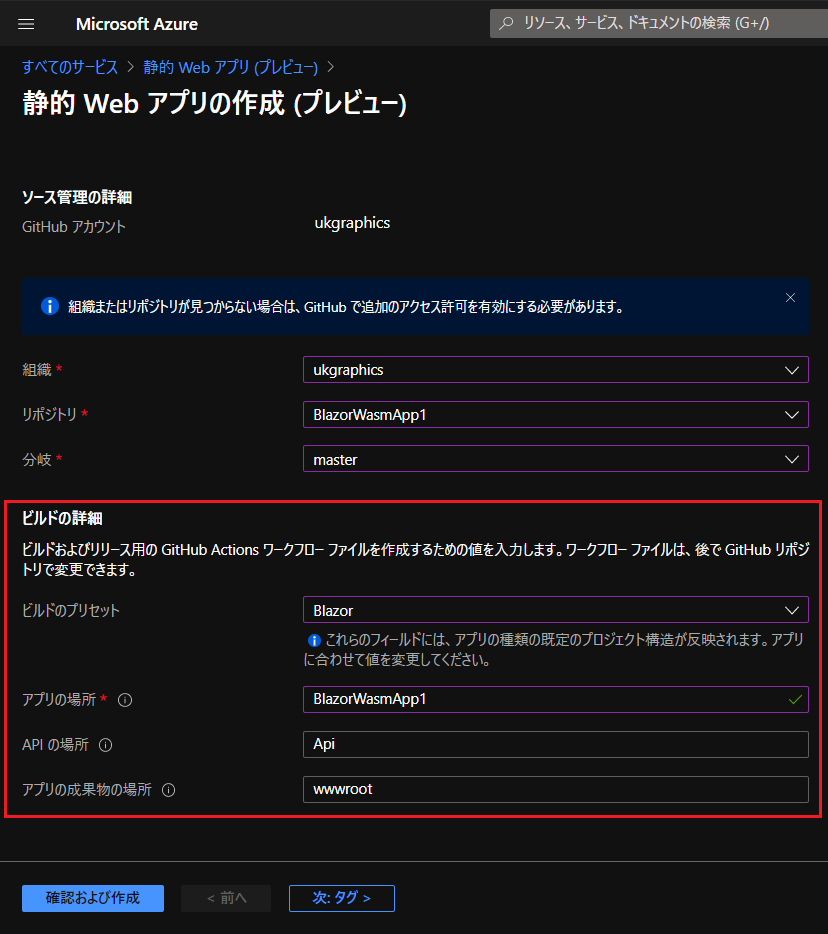This screenshot has width=828, height=934.
Task: Focus the アプリの成果物の場所 input field
Action: click(555, 789)
